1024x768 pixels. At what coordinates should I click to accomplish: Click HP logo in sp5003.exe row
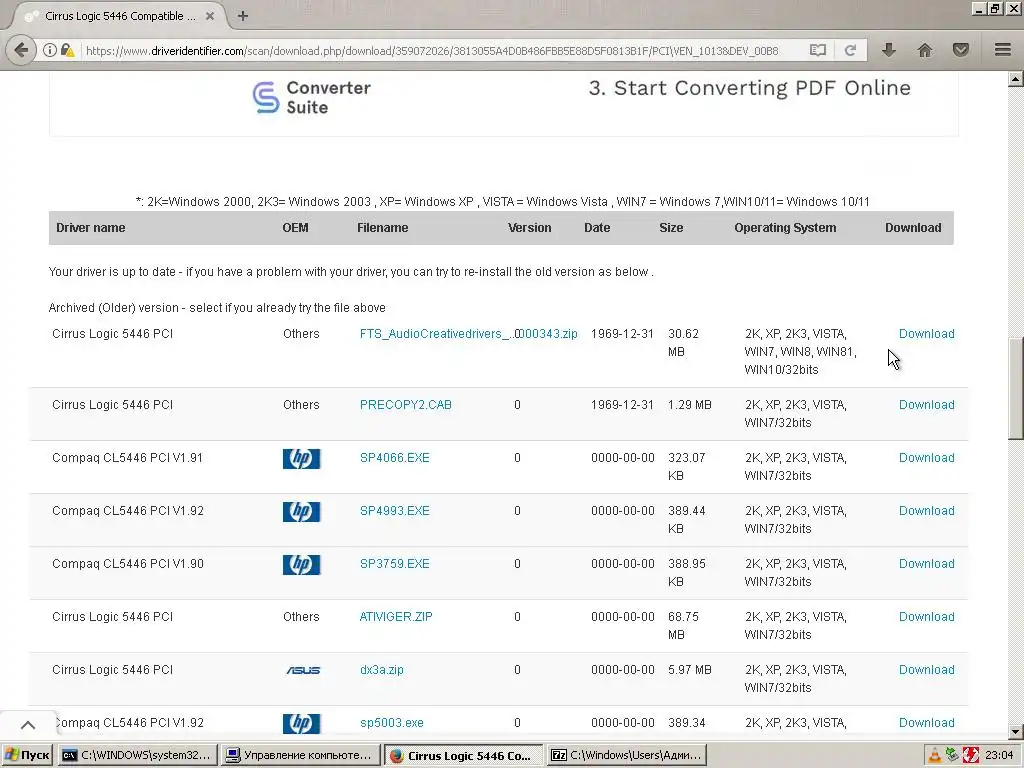[x=301, y=723]
